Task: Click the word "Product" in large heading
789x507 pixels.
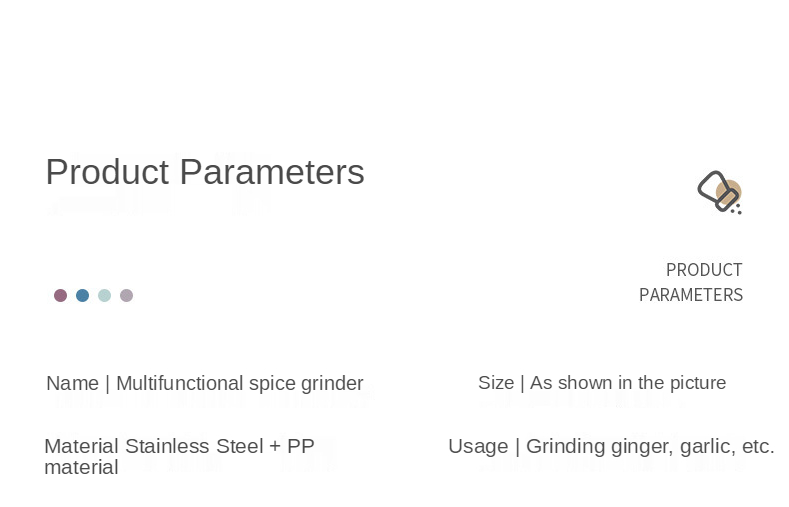Action: (x=107, y=172)
